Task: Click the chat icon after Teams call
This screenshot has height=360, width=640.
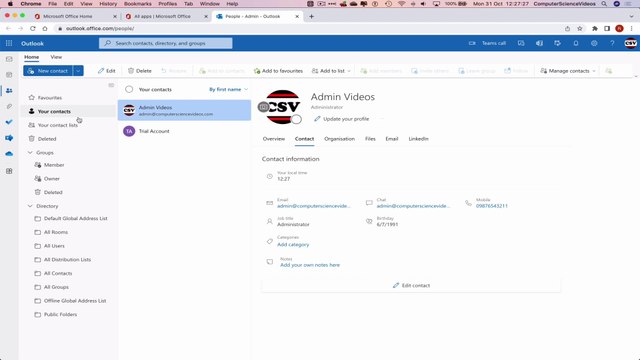Action: coord(521,43)
